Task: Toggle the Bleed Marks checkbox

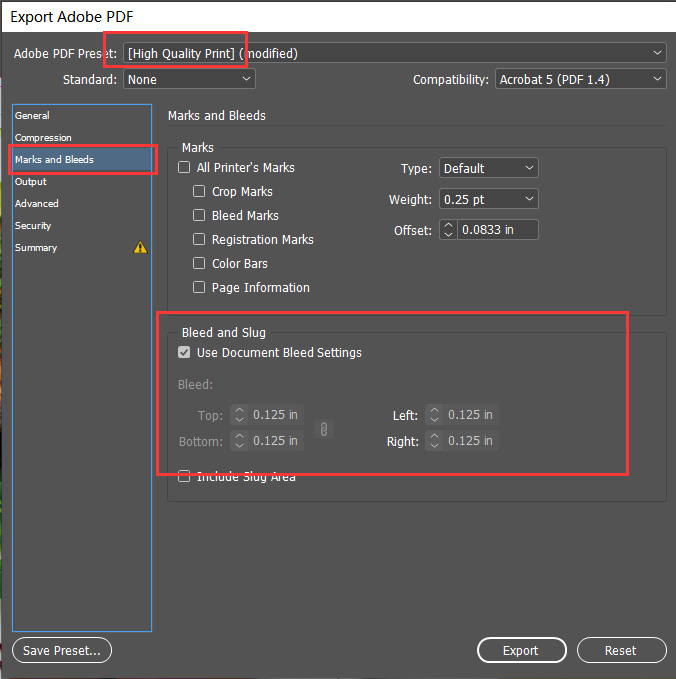Action: tap(199, 215)
